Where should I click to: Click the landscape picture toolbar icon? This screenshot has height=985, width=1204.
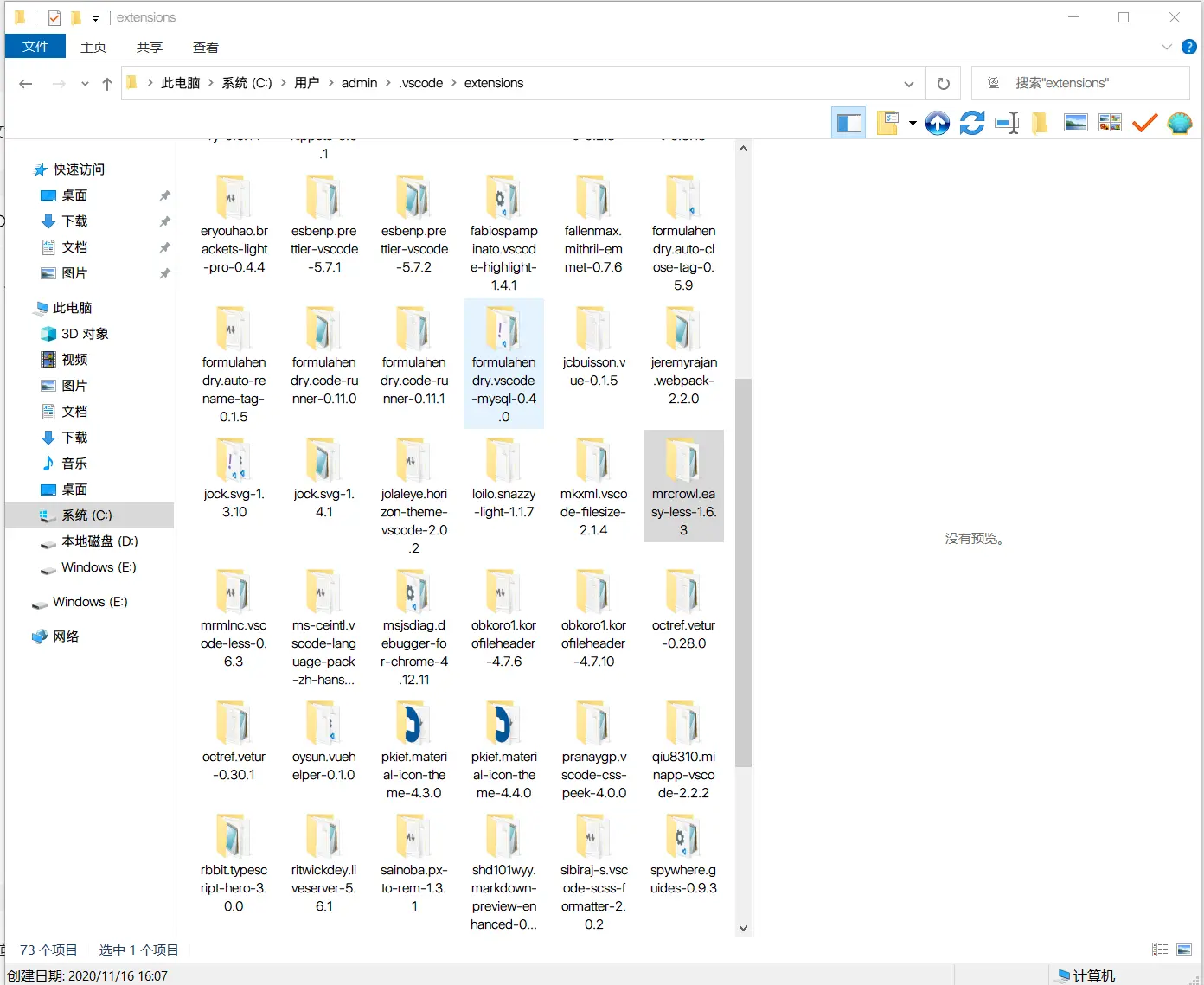click(1075, 124)
